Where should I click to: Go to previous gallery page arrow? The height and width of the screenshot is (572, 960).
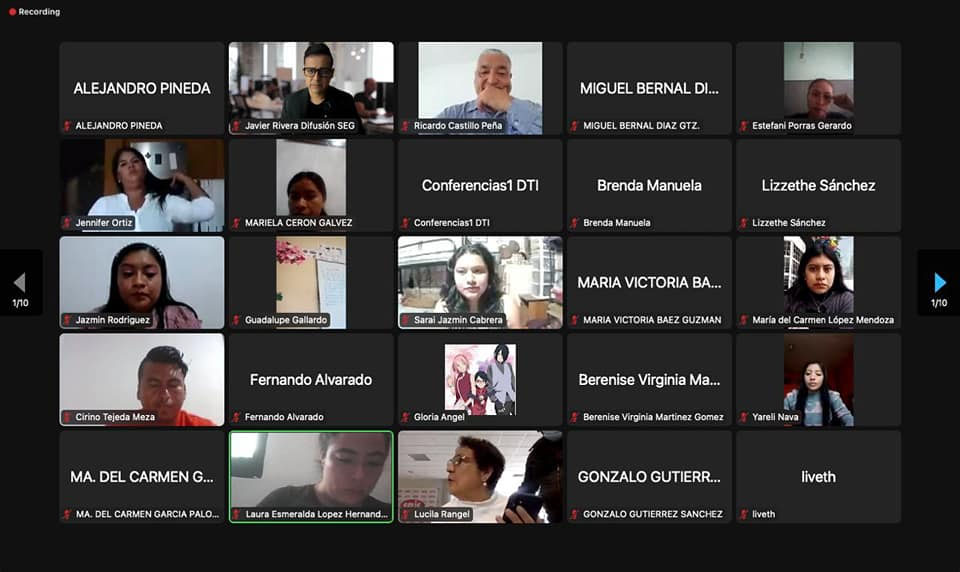pos(20,282)
